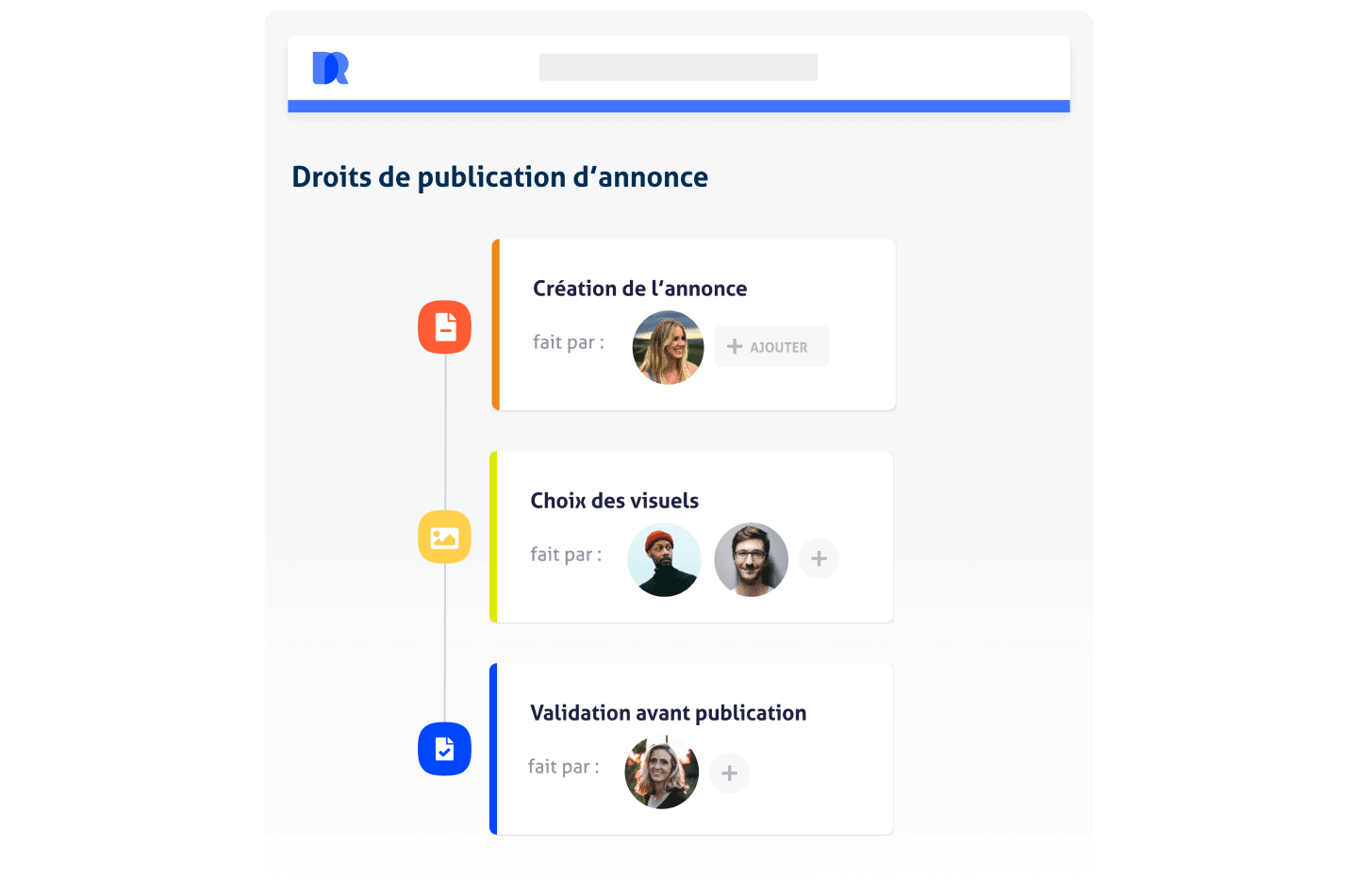Click the orange stripe on Création card
This screenshot has height=896, width=1358.
tap(496, 324)
